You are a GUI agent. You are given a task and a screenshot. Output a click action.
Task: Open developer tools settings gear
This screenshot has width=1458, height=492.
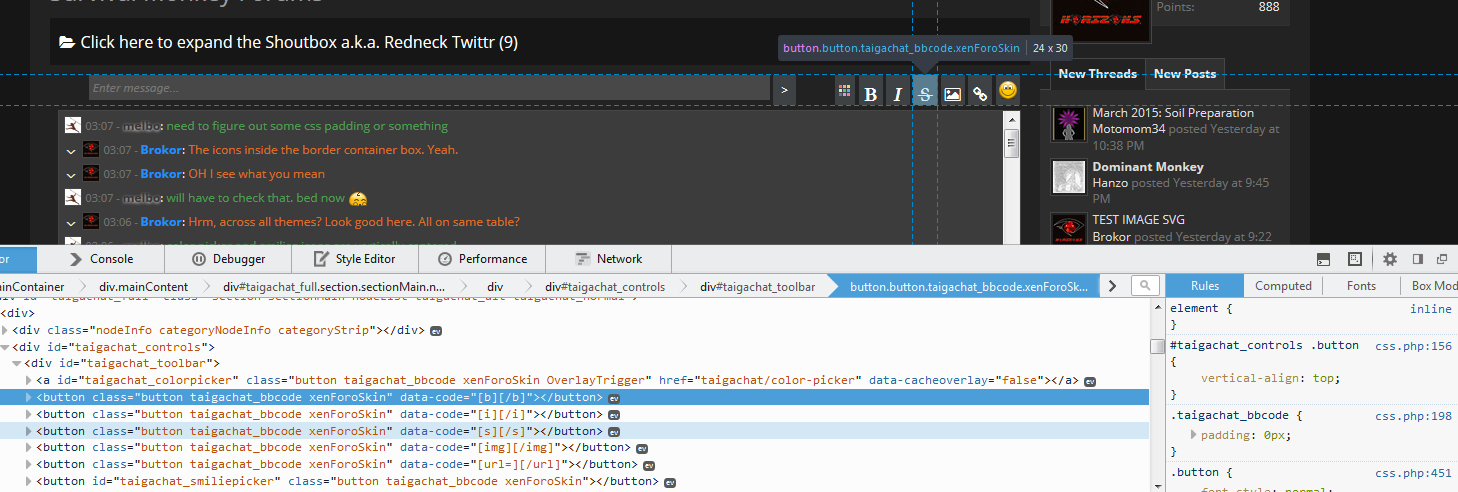(1389, 259)
